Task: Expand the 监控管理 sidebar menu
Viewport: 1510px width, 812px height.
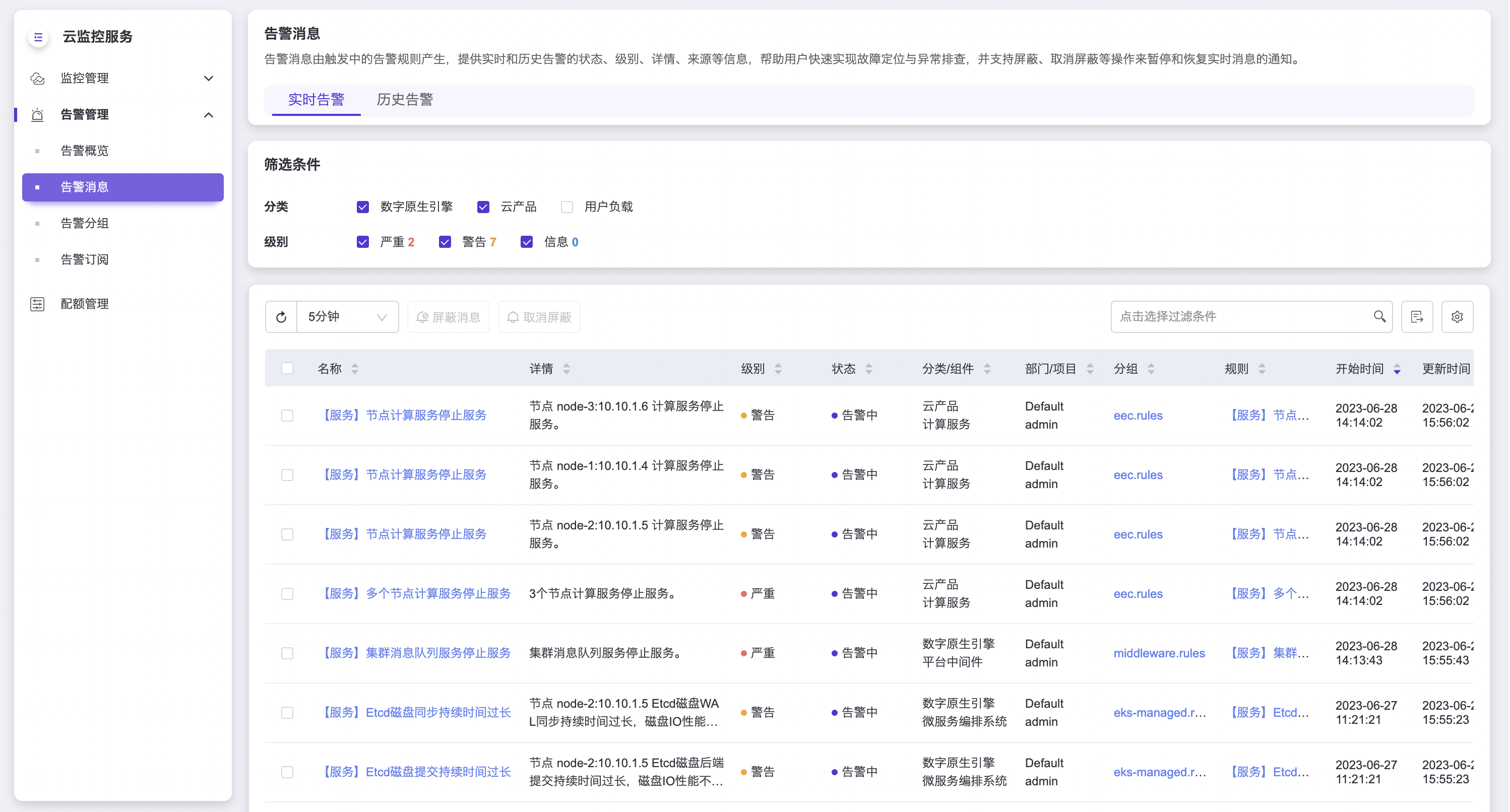Action: (x=208, y=78)
